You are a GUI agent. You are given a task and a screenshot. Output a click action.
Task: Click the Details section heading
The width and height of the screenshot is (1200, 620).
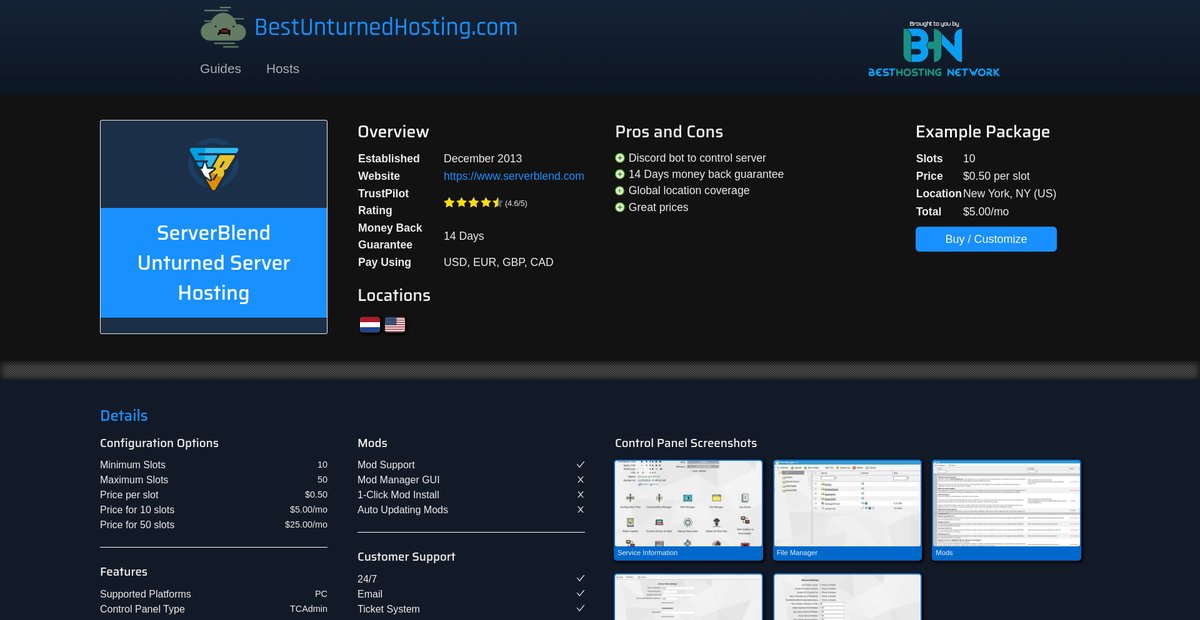tap(124, 416)
